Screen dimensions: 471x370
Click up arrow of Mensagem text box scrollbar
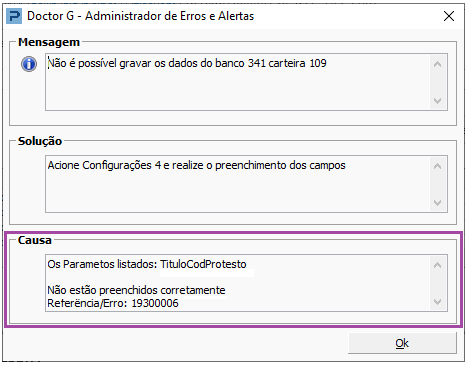437,64
